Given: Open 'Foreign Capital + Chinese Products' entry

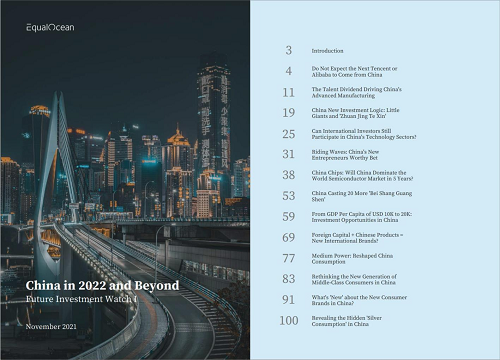Looking at the screenshot, I should 357,238.
